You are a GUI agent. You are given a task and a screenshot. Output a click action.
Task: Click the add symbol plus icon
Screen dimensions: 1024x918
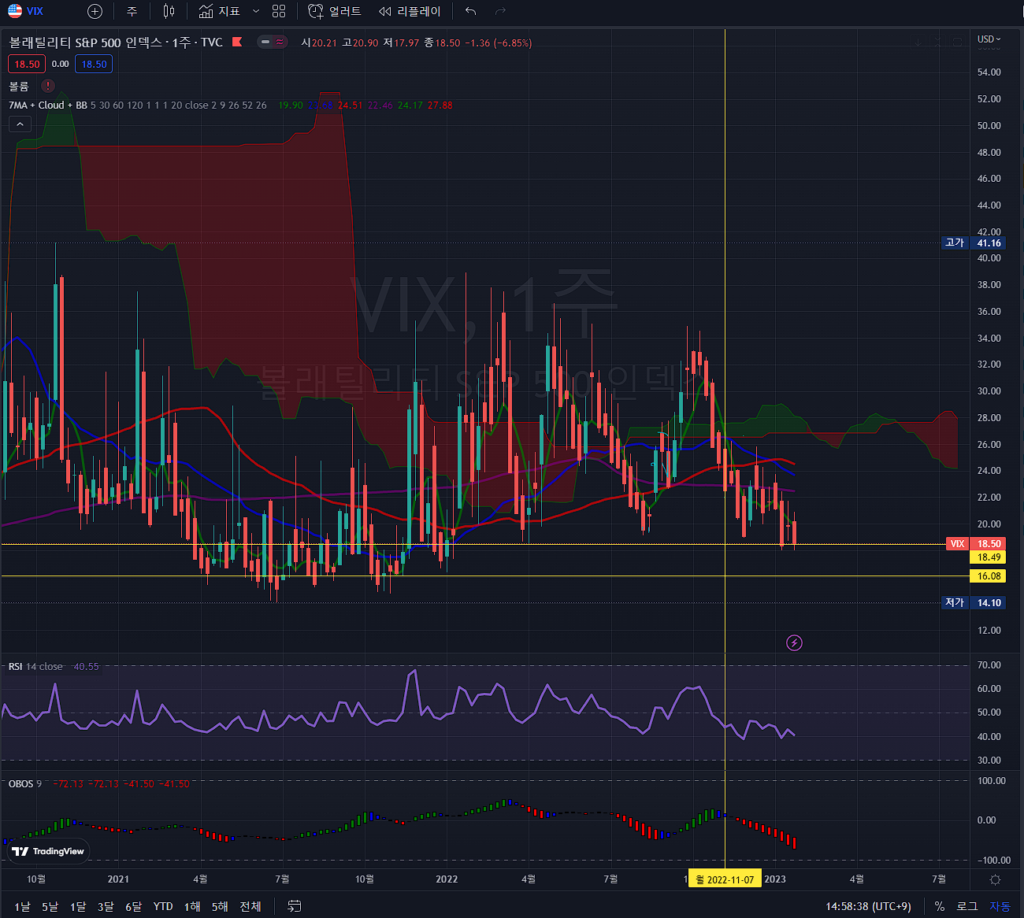pyautogui.click(x=94, y=11)
